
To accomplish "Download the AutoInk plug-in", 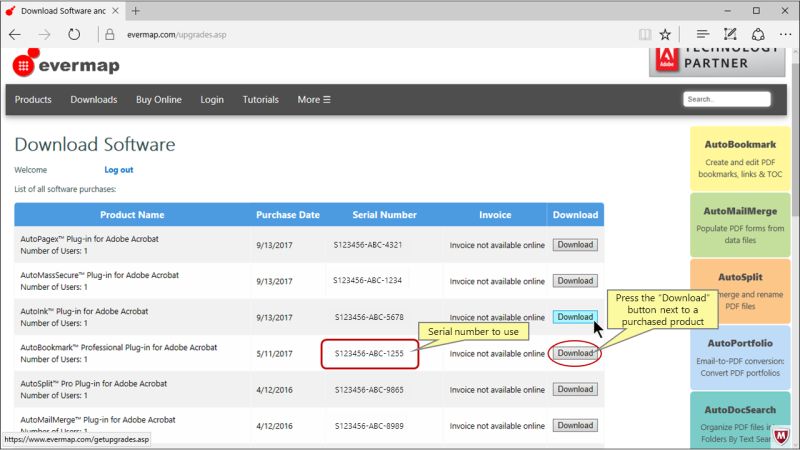I will tap(575, 317).
